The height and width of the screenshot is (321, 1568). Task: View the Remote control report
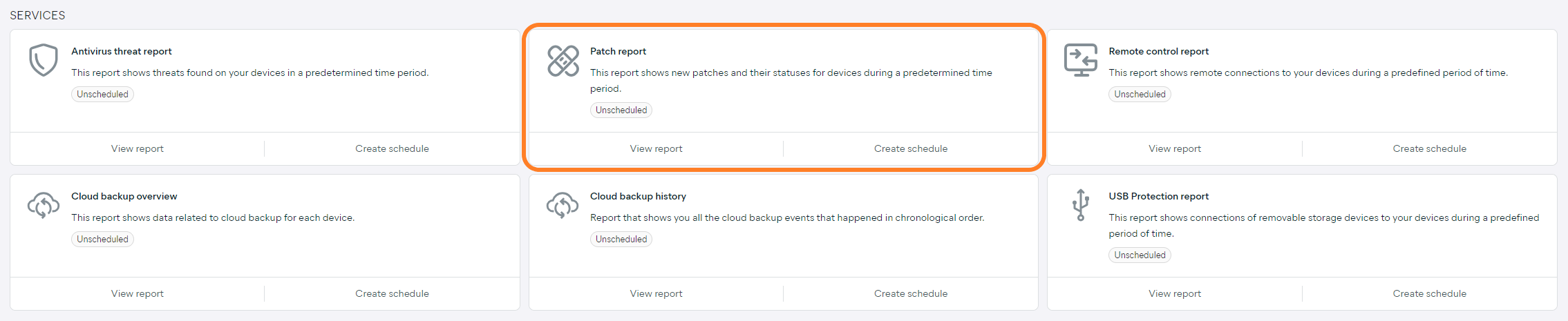point(1175,148)
